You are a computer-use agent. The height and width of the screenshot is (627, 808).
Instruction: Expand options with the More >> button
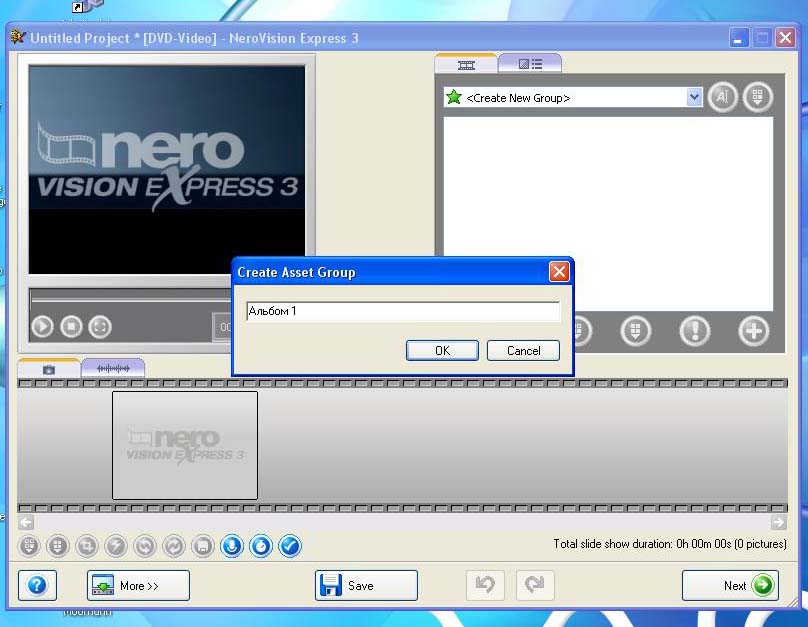pos(138,585)
